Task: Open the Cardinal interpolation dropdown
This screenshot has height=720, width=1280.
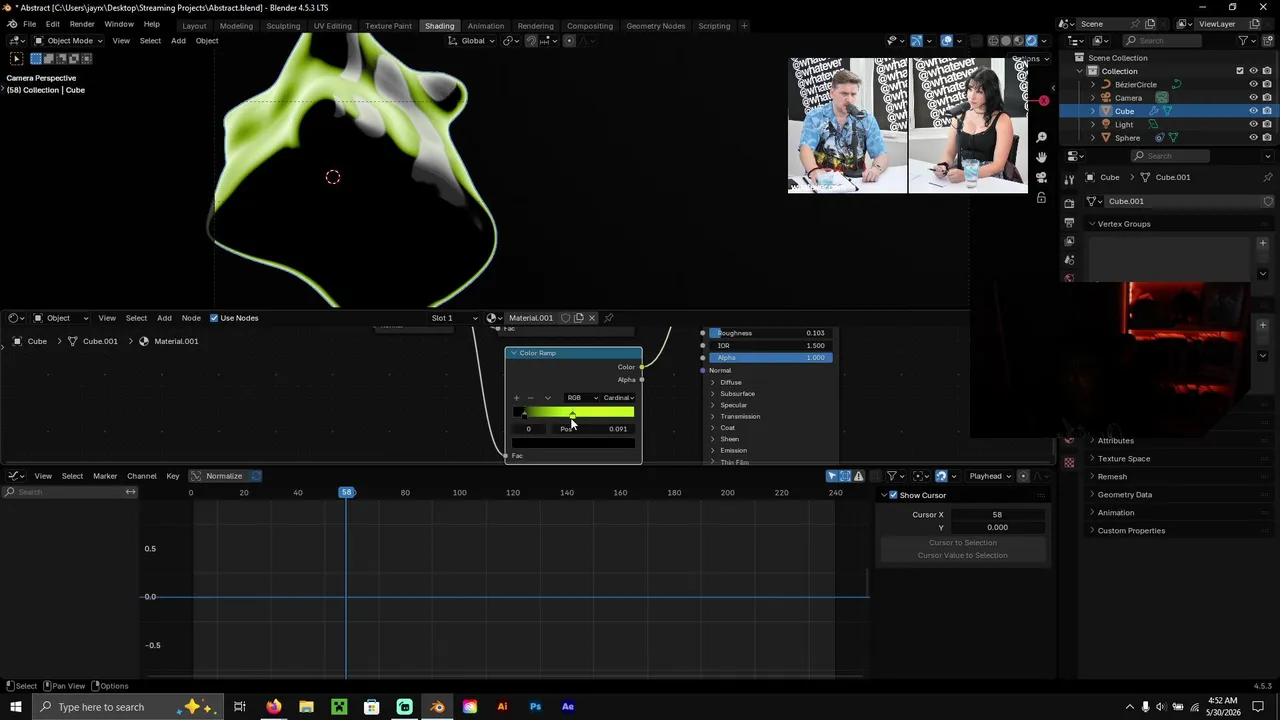Action: pyautogui.click(x=618, y=398)
